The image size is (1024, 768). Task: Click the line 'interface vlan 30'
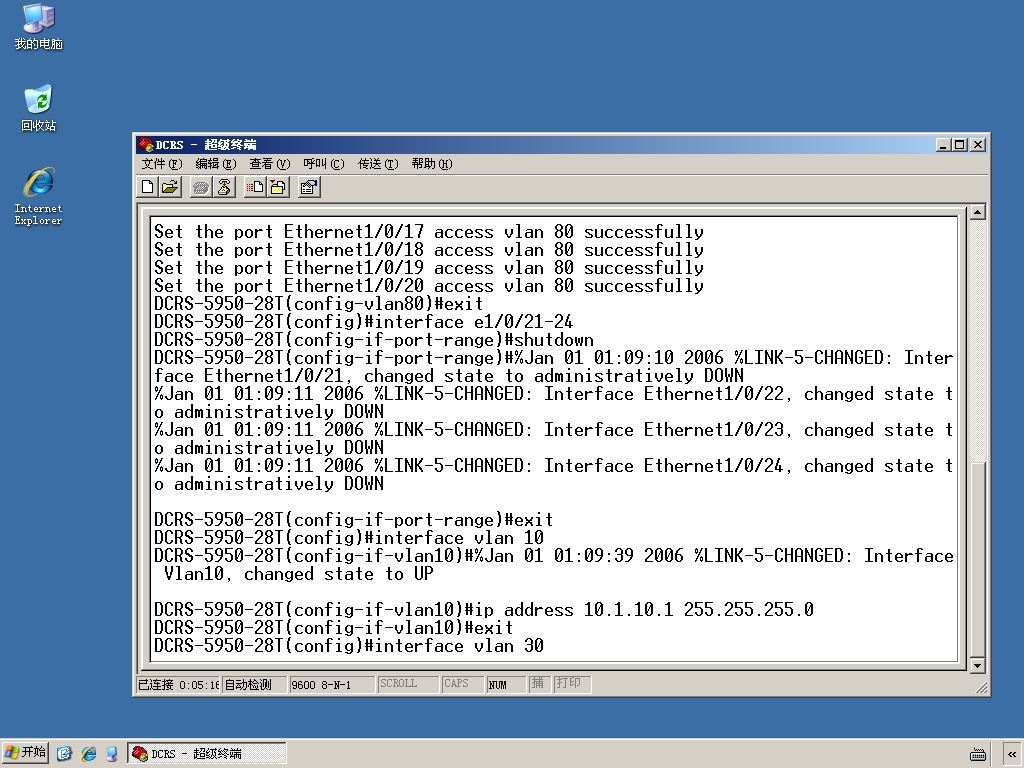[349, 646]
